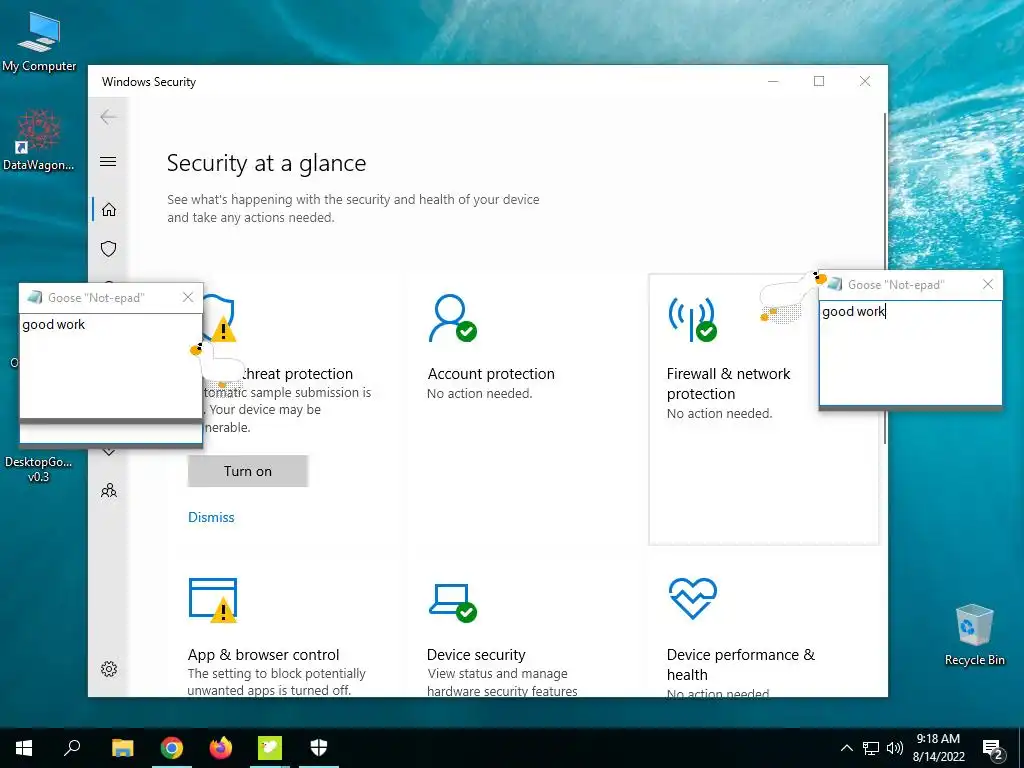
Task: Maximize the Windows Security window
Action: click(x=819, y=81)
